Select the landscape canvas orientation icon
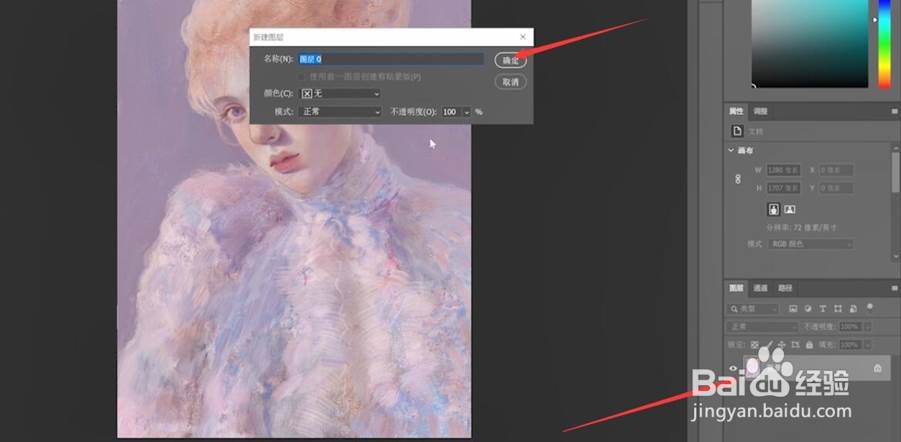 790,209
